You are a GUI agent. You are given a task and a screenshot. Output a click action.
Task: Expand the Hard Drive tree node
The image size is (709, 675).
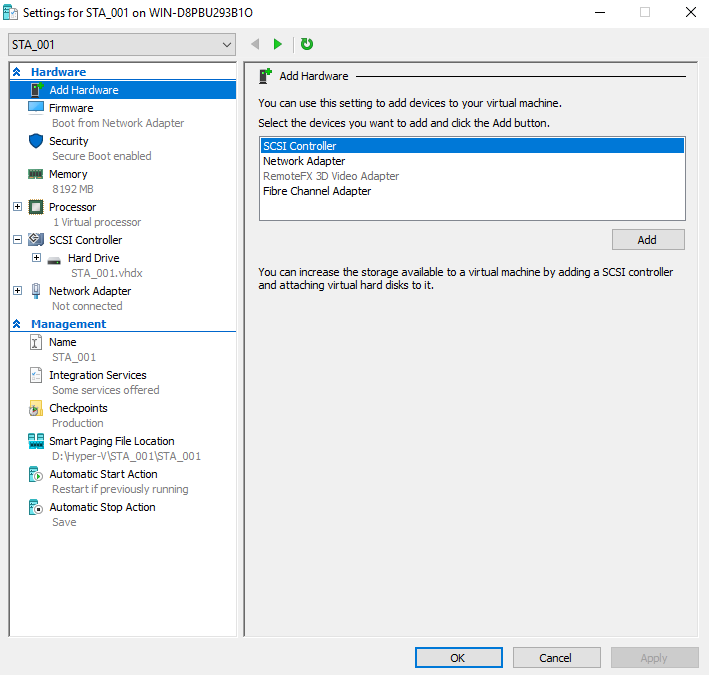click(37, 258)
